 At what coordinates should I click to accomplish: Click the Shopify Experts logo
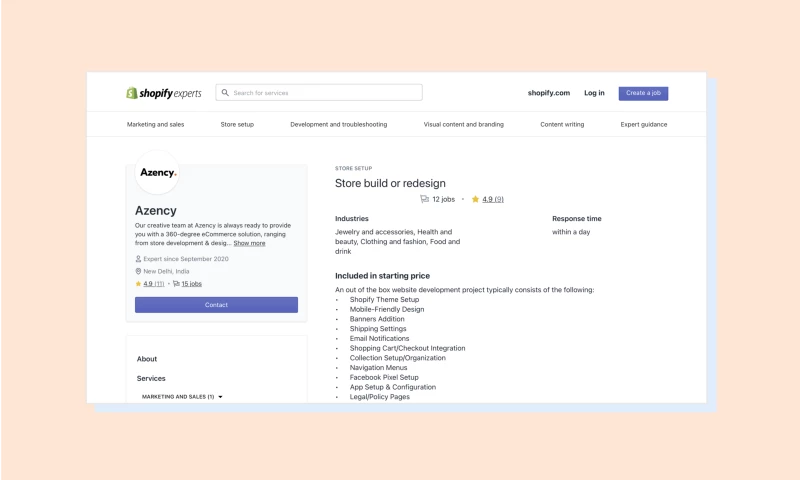[164, 93]
